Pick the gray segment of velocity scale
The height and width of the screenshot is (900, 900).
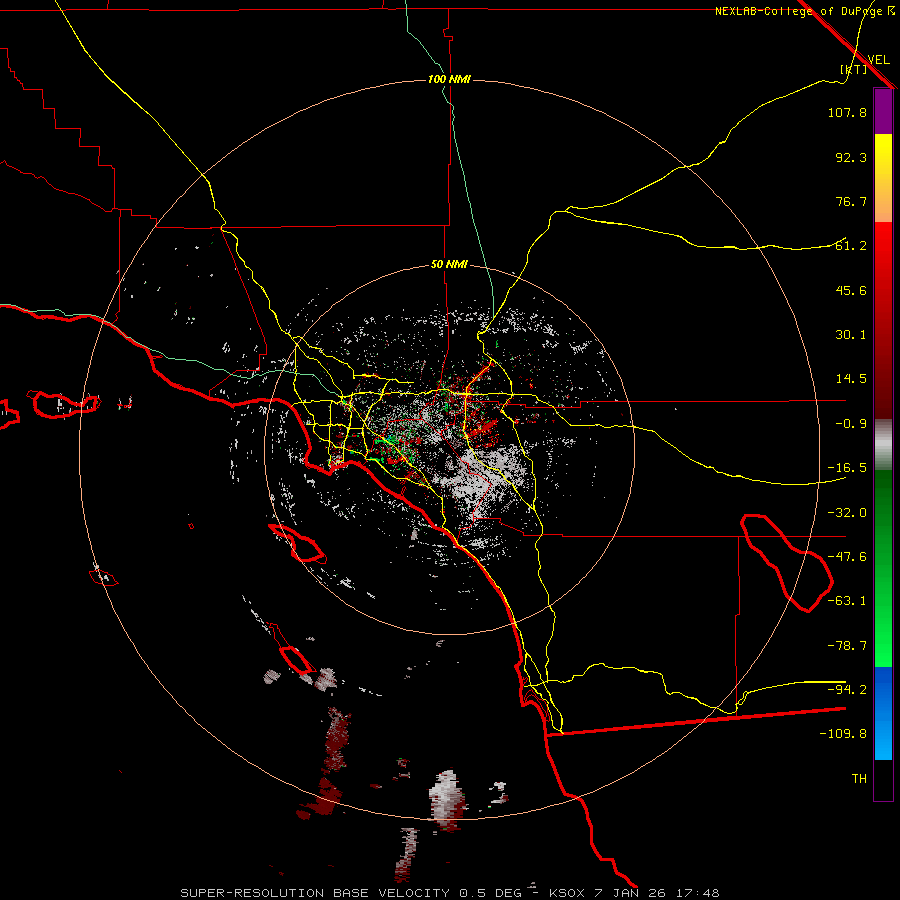click(x=883, y=445)
